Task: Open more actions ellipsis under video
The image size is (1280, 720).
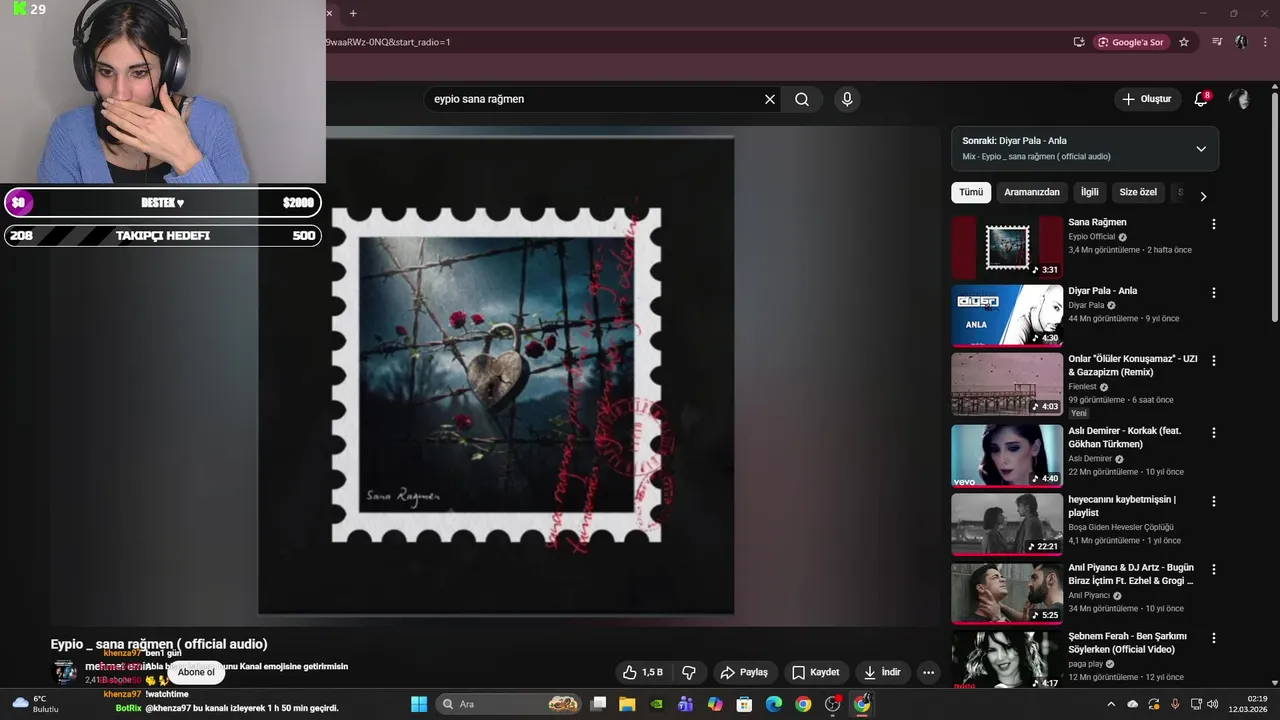Action: (928, 673)
